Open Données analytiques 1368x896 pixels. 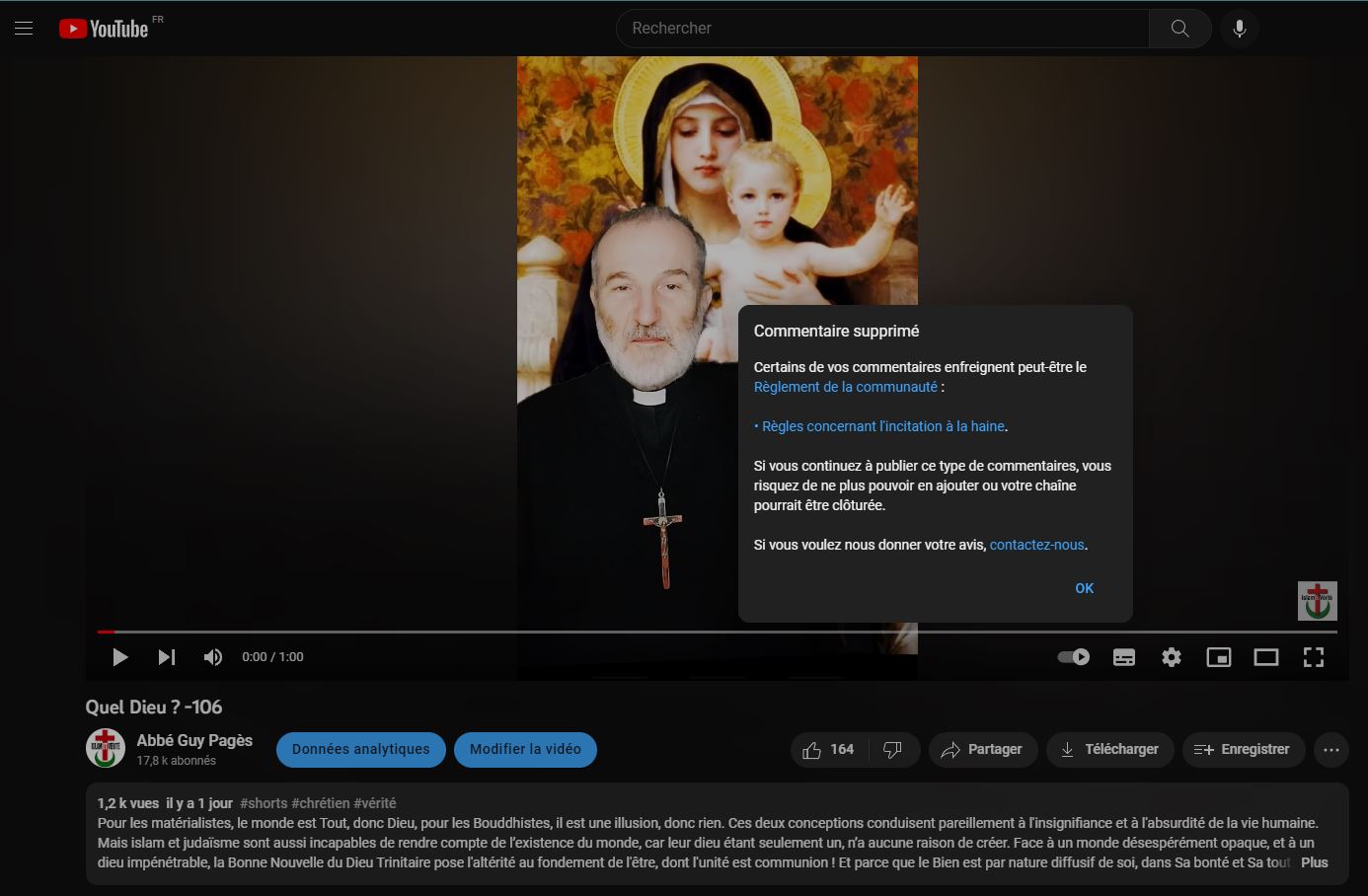tap(361, 749)
